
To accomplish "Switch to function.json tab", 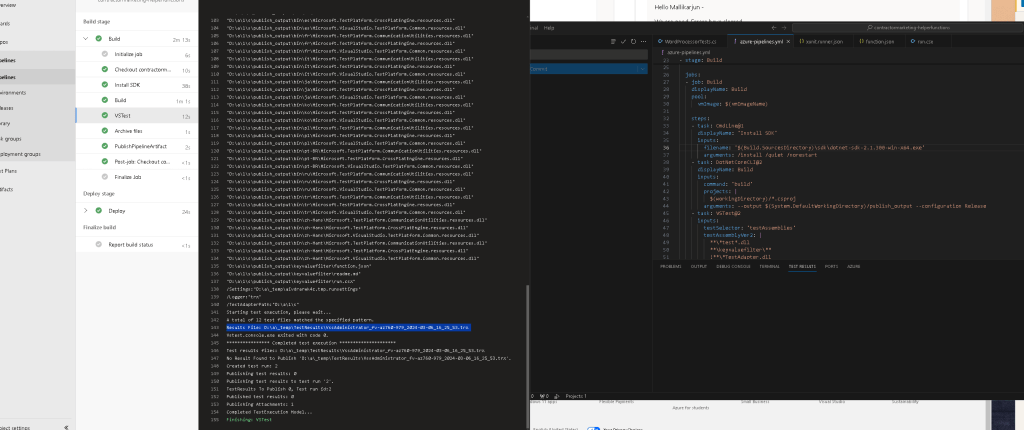I will 878,41.
